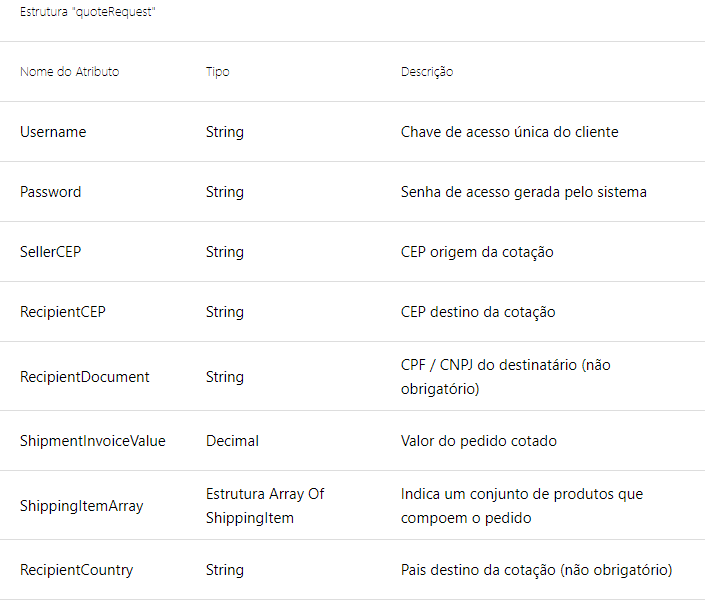Click the 'Estrutura Array Of ShippingItem' type
This screenshot has height=605, width=723.
click(265, 506)
